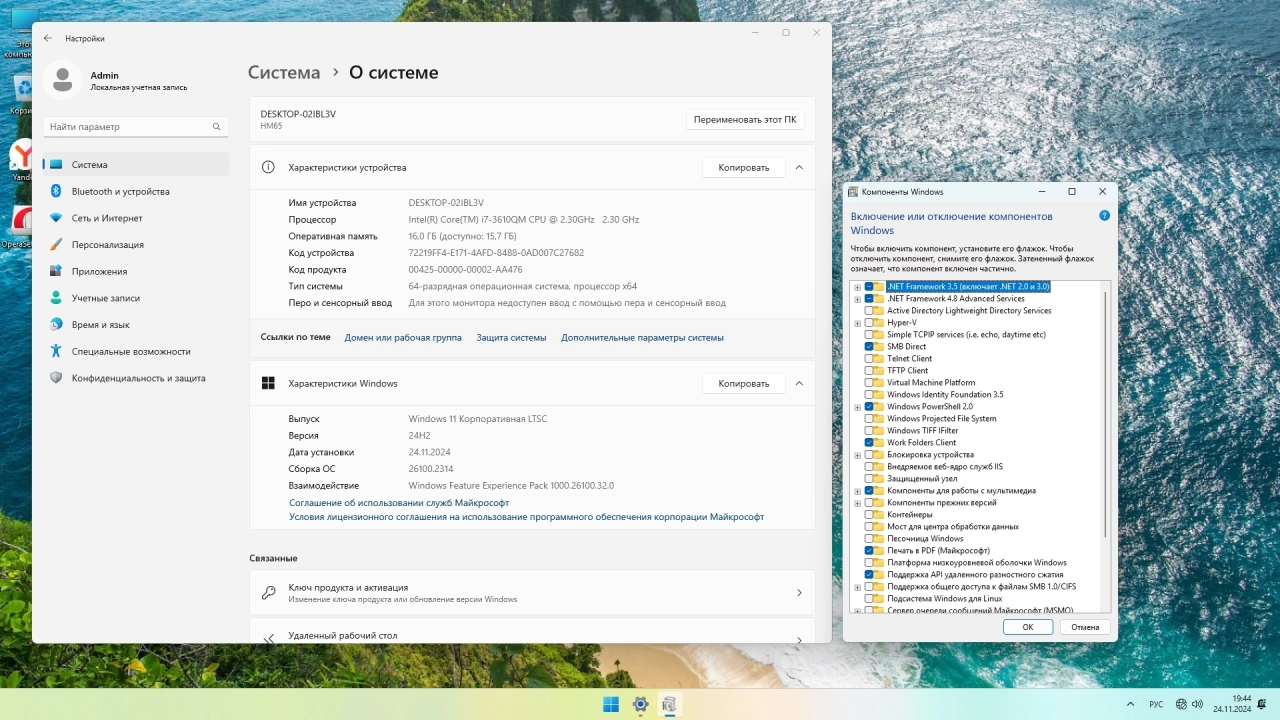Toggle the .NET Framework 3.5 checkbox
This screenshot has width=1280, height=720.
point(869,287)
